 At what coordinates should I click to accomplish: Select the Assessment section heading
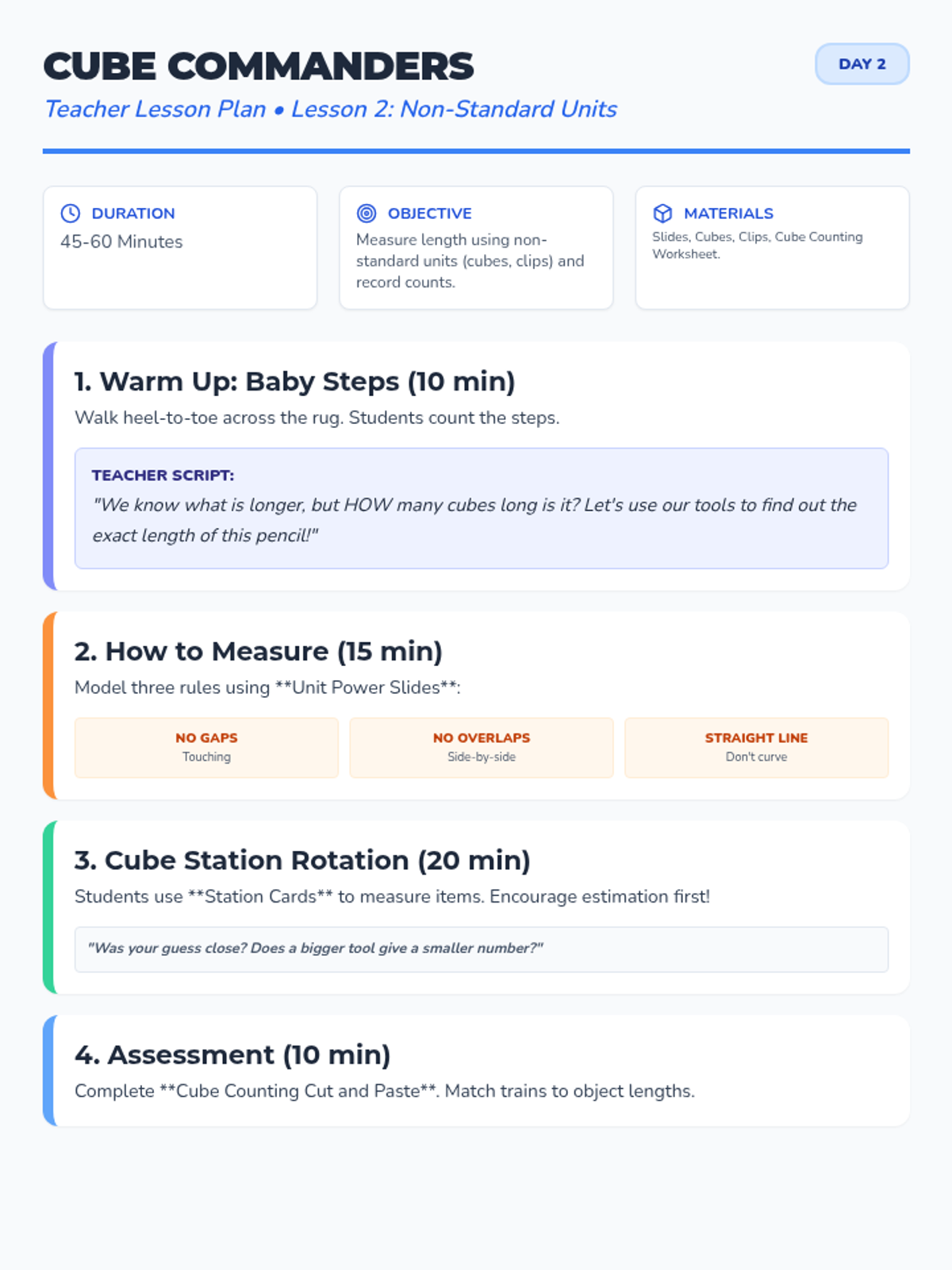tap(232, 1055)
